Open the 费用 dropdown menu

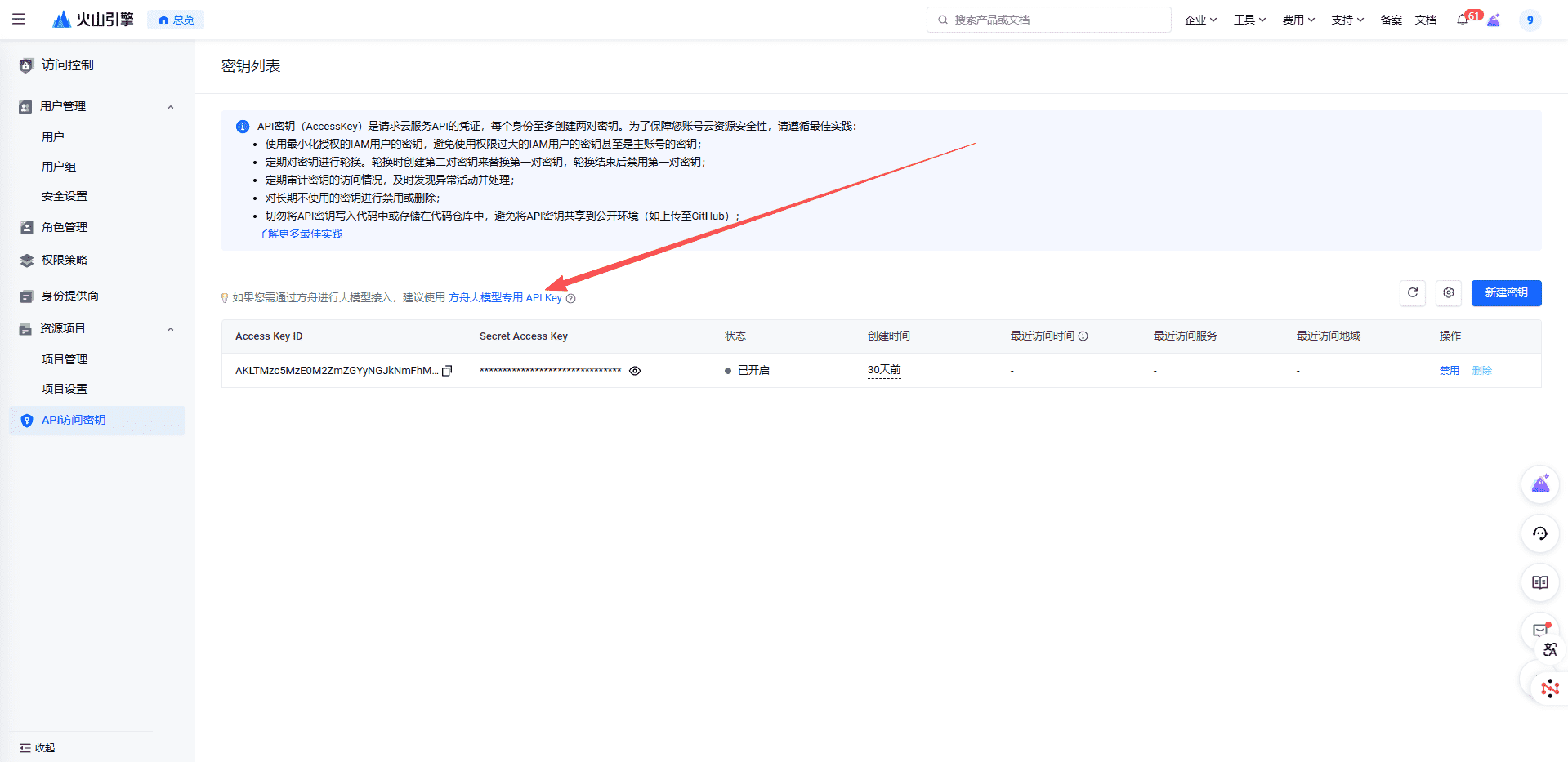(1298, 19)
